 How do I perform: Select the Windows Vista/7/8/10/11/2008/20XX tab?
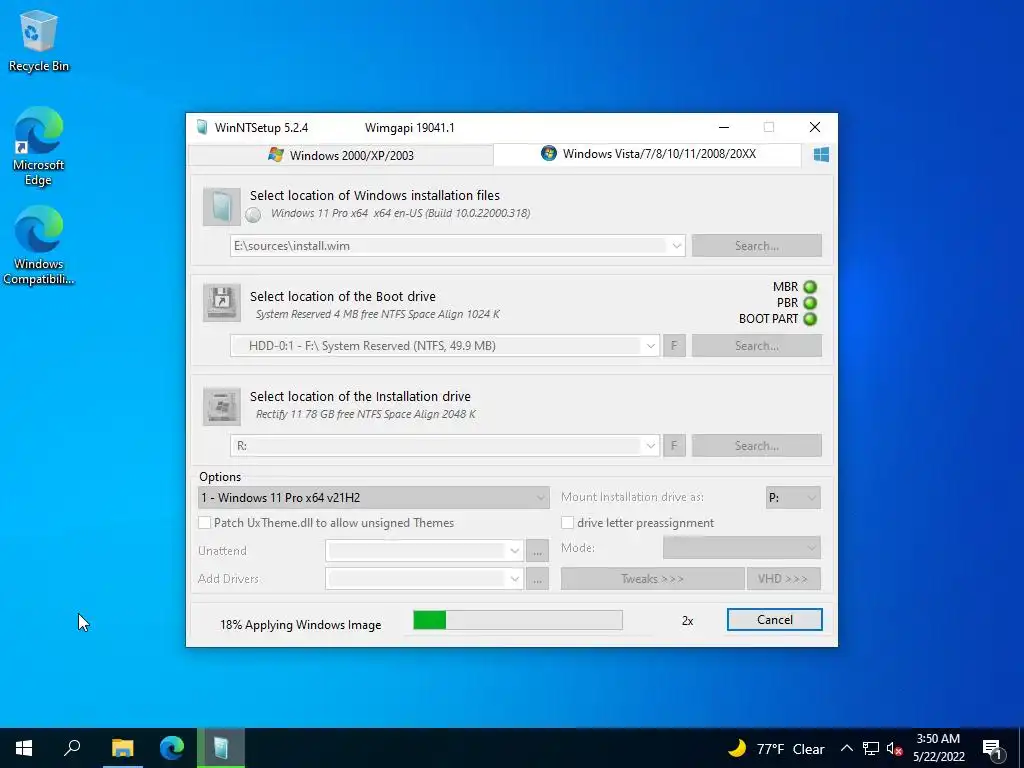648,154
